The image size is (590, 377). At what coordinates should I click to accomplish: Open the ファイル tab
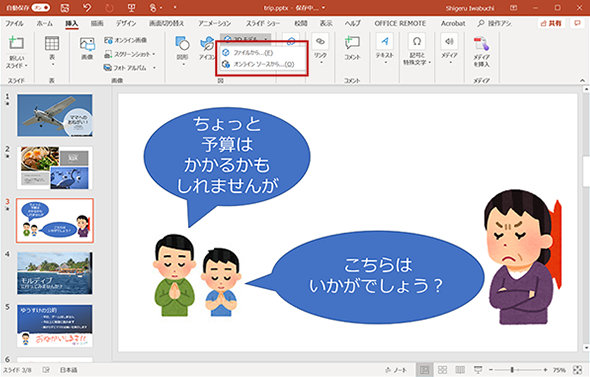pos(14,23)
